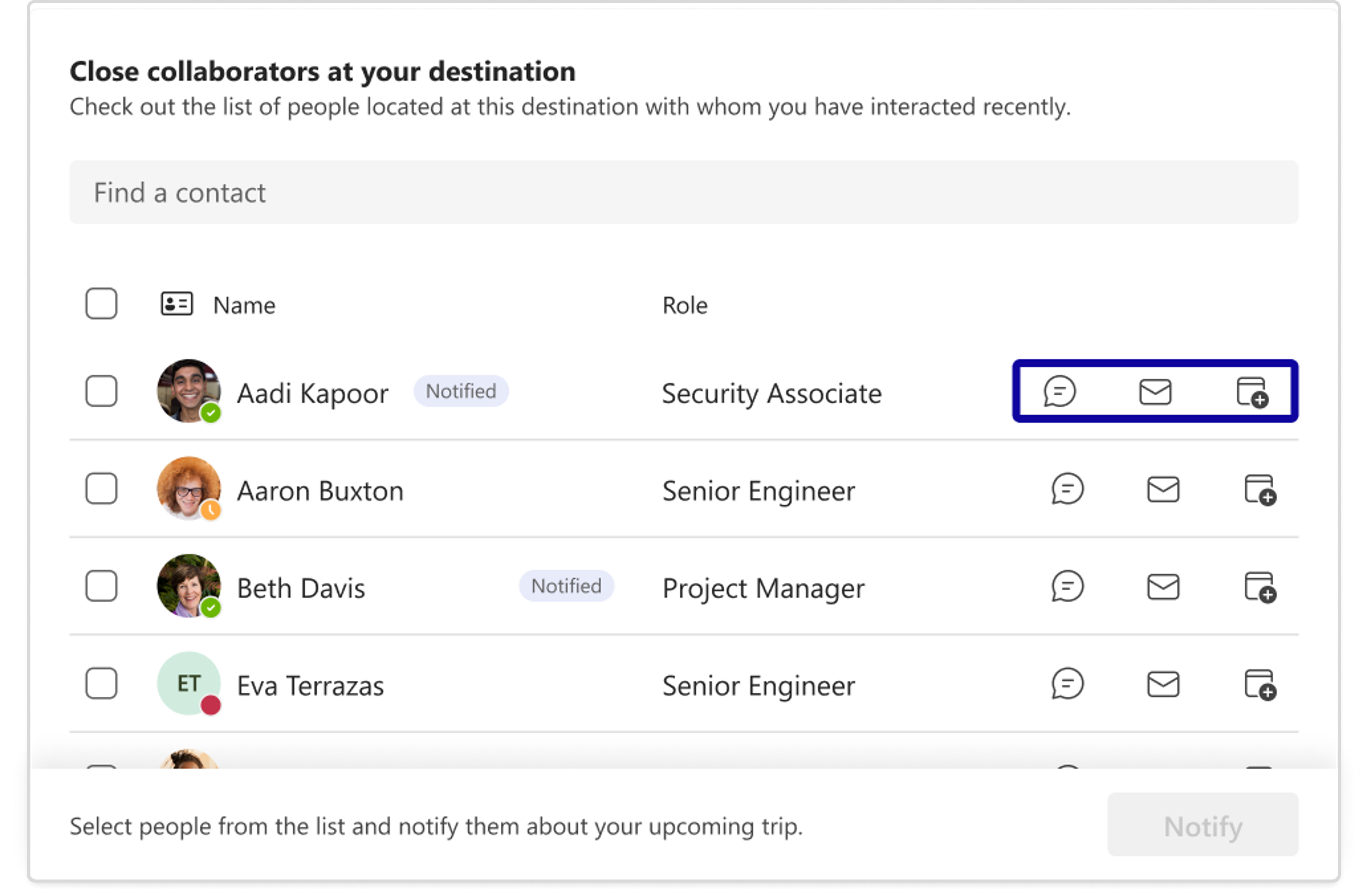Select Beth Davis row checkbox
The image size is (1367, 896).
(x=102, y=586)
